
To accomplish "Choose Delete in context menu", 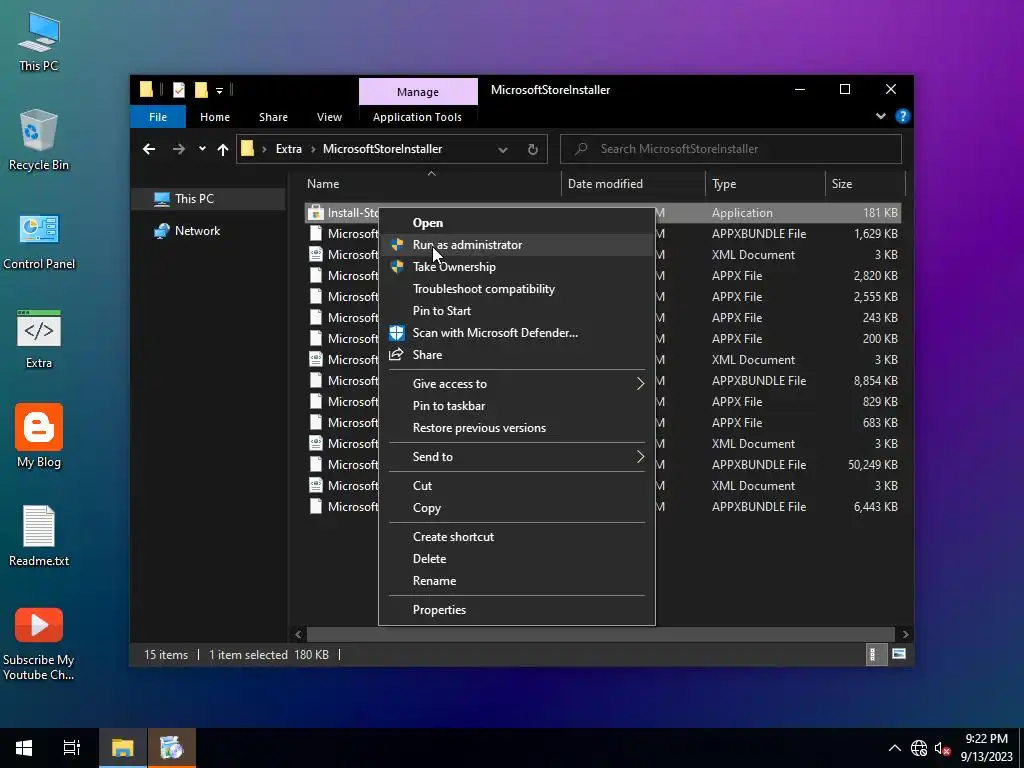I will (x=517, y=559).
